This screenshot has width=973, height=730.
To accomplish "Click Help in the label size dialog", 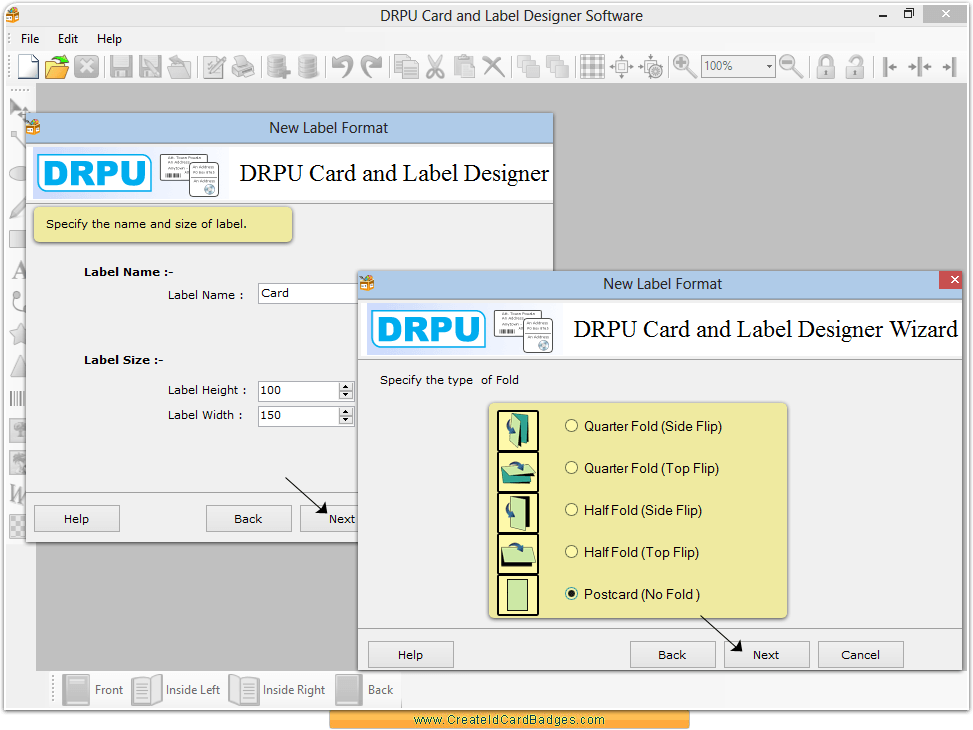I will coord(76,519).
